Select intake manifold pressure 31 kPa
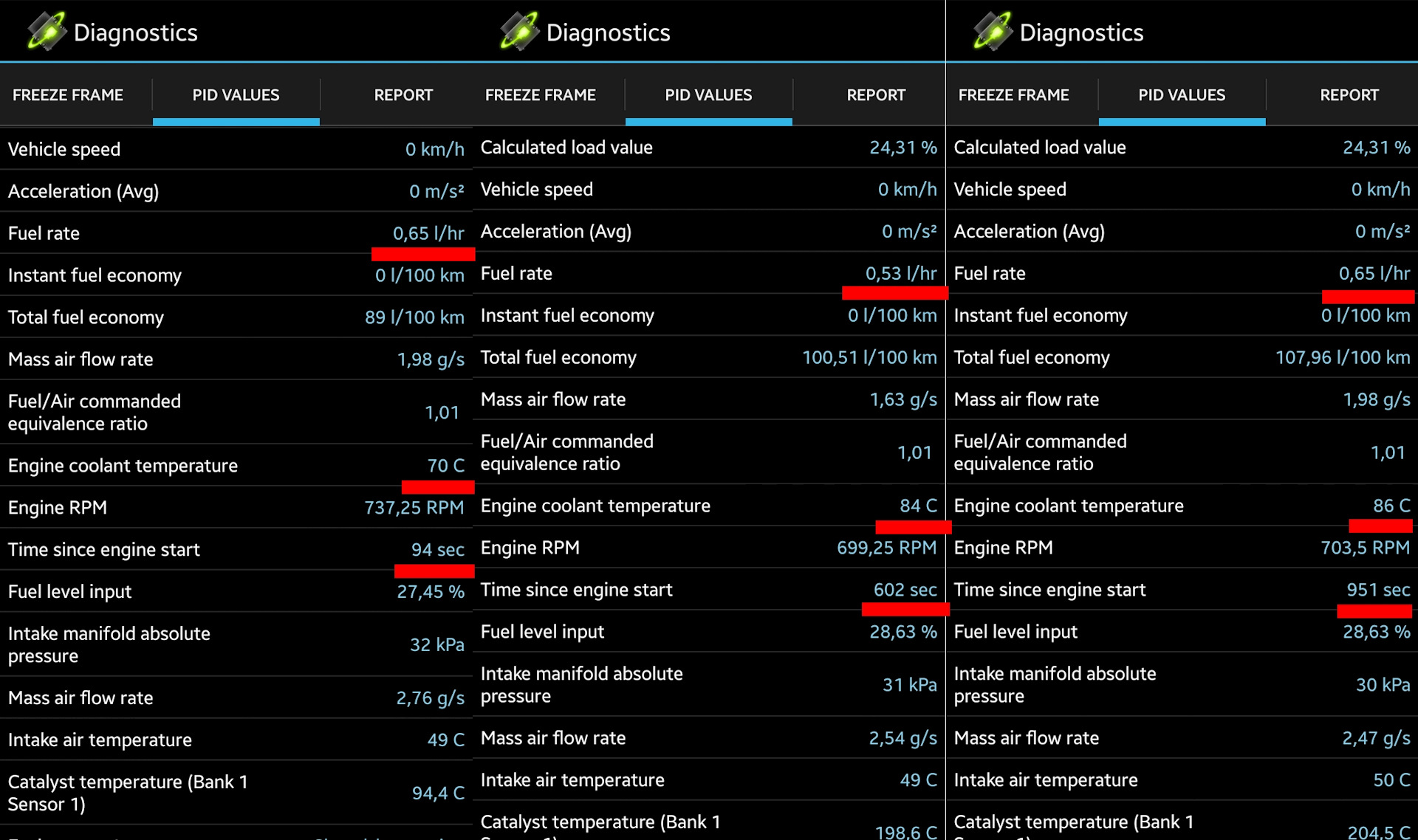The height and width of the screenshot is (840, 1418). [910, 685]
